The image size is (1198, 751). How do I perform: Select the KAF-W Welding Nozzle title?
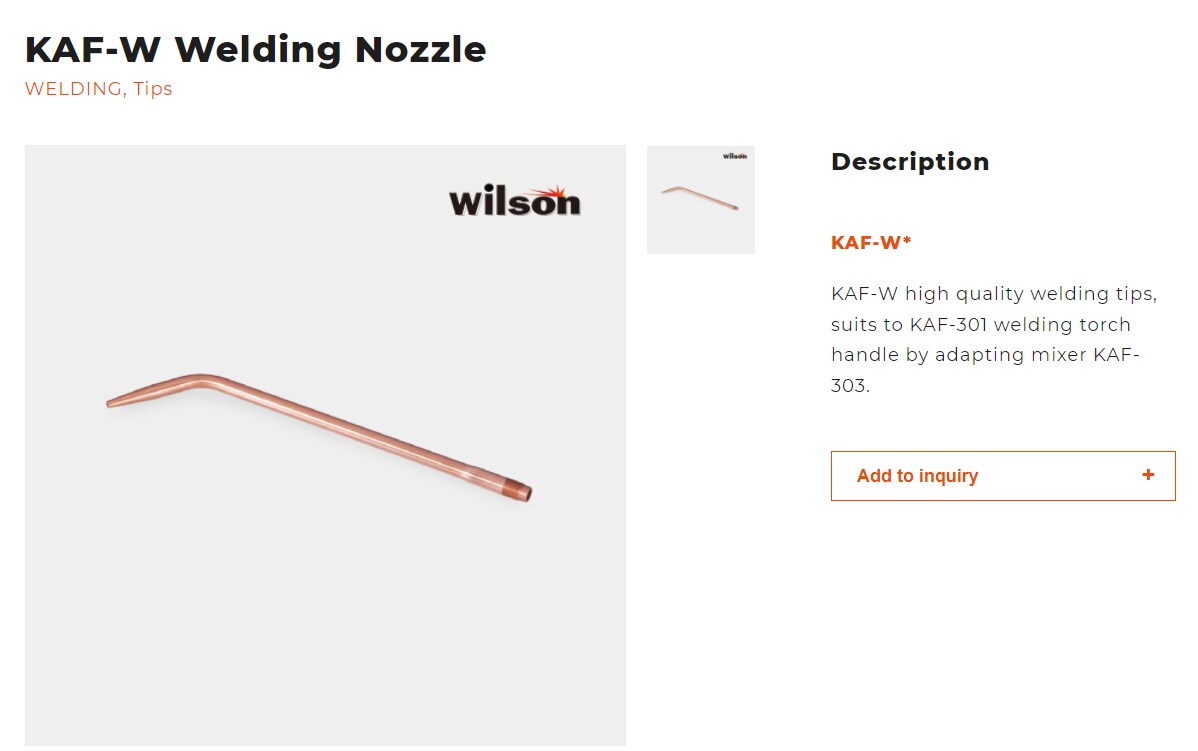click(x=255, y=49)
